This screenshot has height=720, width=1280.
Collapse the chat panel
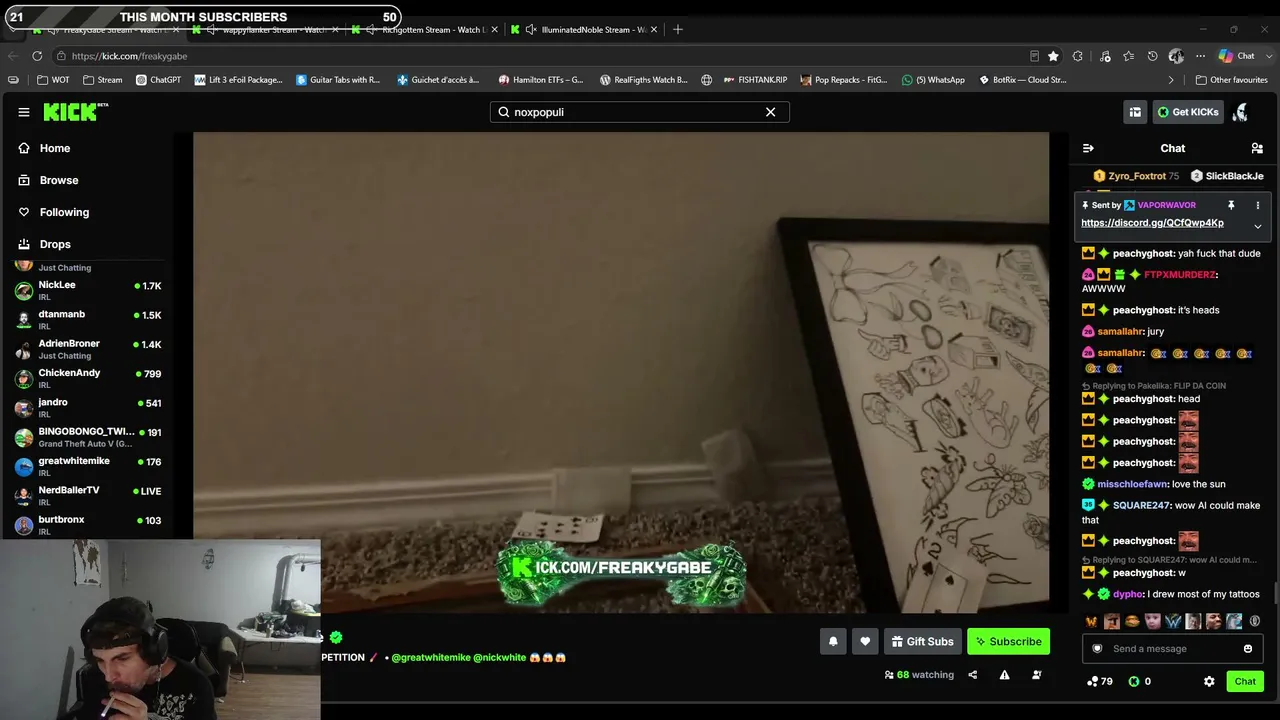point(1088,148)
